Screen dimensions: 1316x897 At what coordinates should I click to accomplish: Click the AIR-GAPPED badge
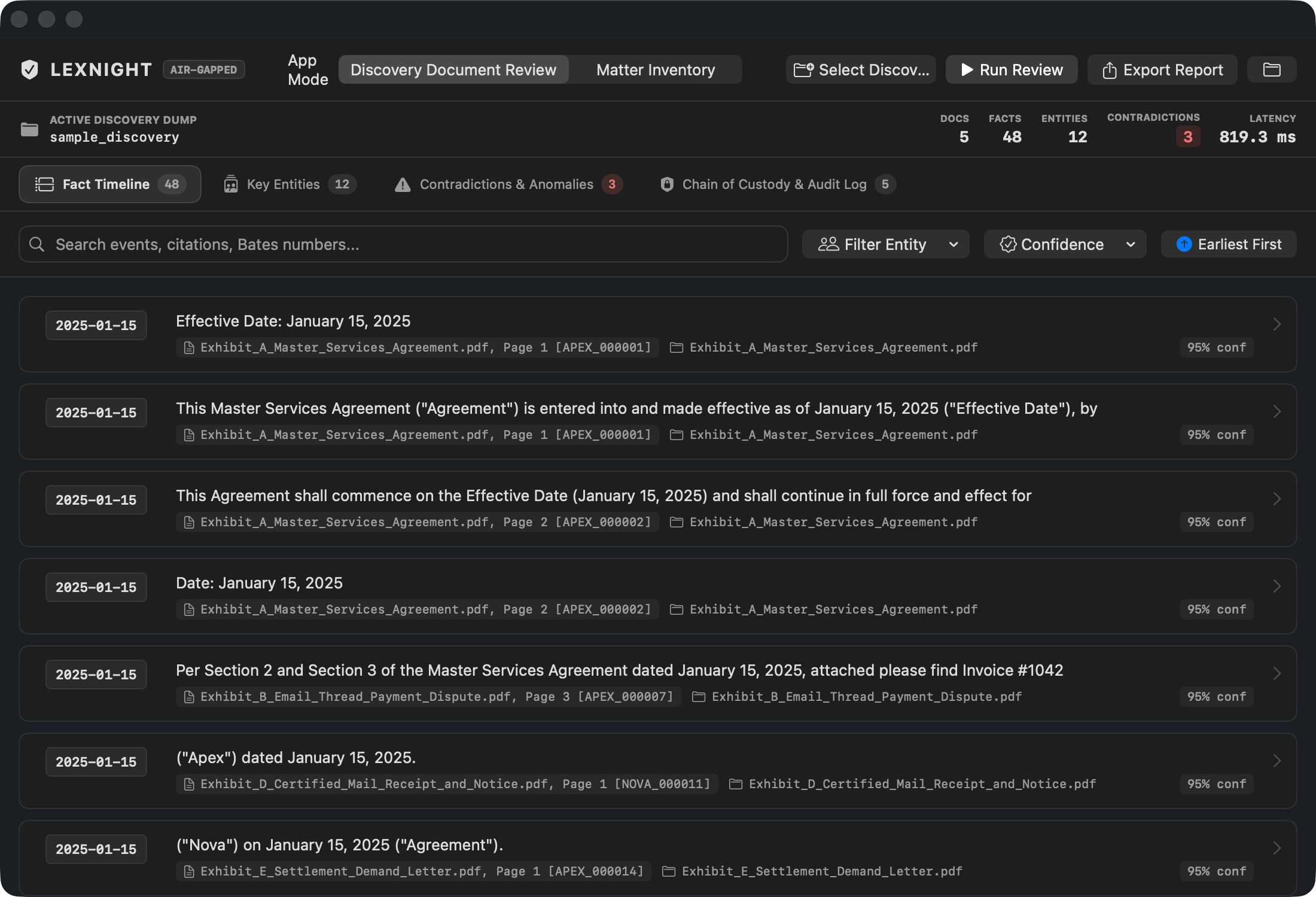[203, 70]
